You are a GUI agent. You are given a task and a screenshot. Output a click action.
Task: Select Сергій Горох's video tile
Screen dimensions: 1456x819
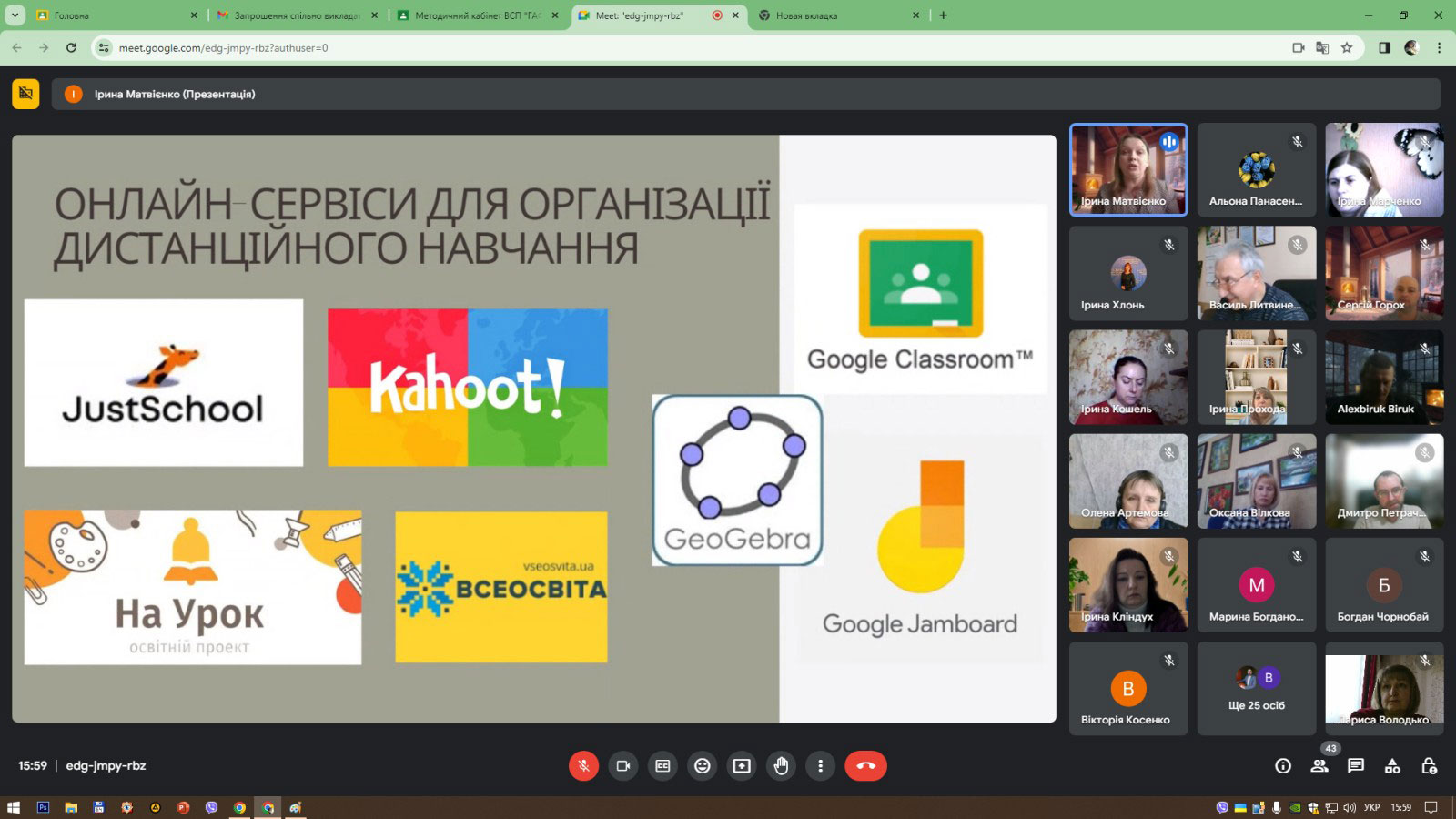(1384, 274)
